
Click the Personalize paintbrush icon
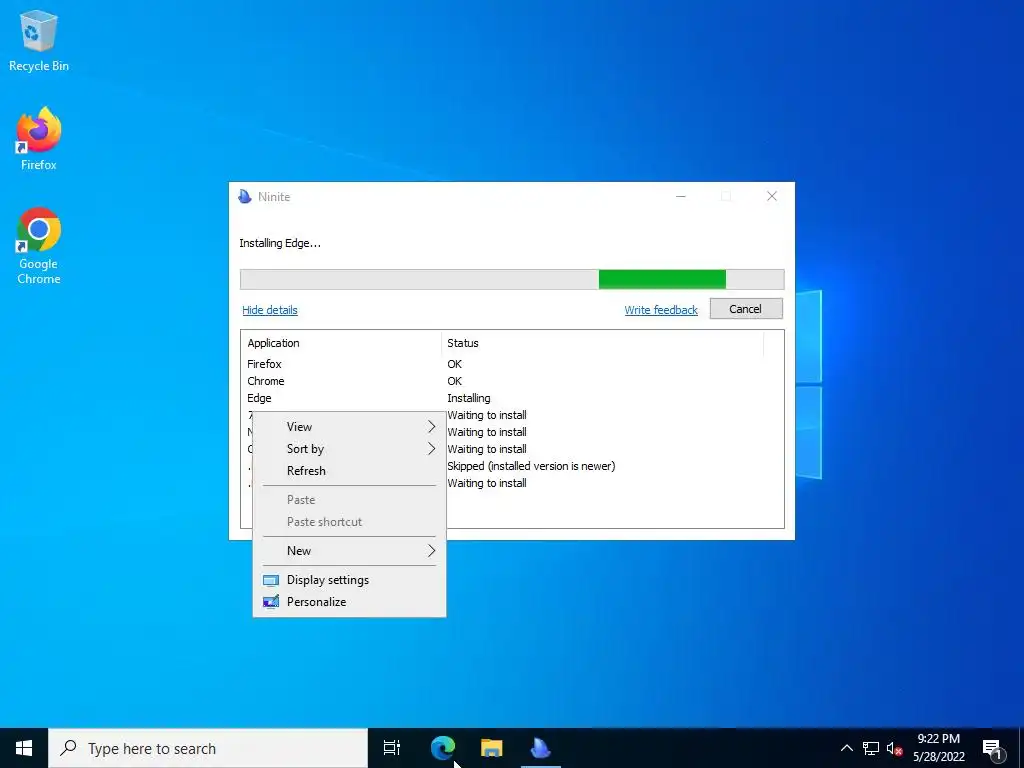(x=270, y=602)
